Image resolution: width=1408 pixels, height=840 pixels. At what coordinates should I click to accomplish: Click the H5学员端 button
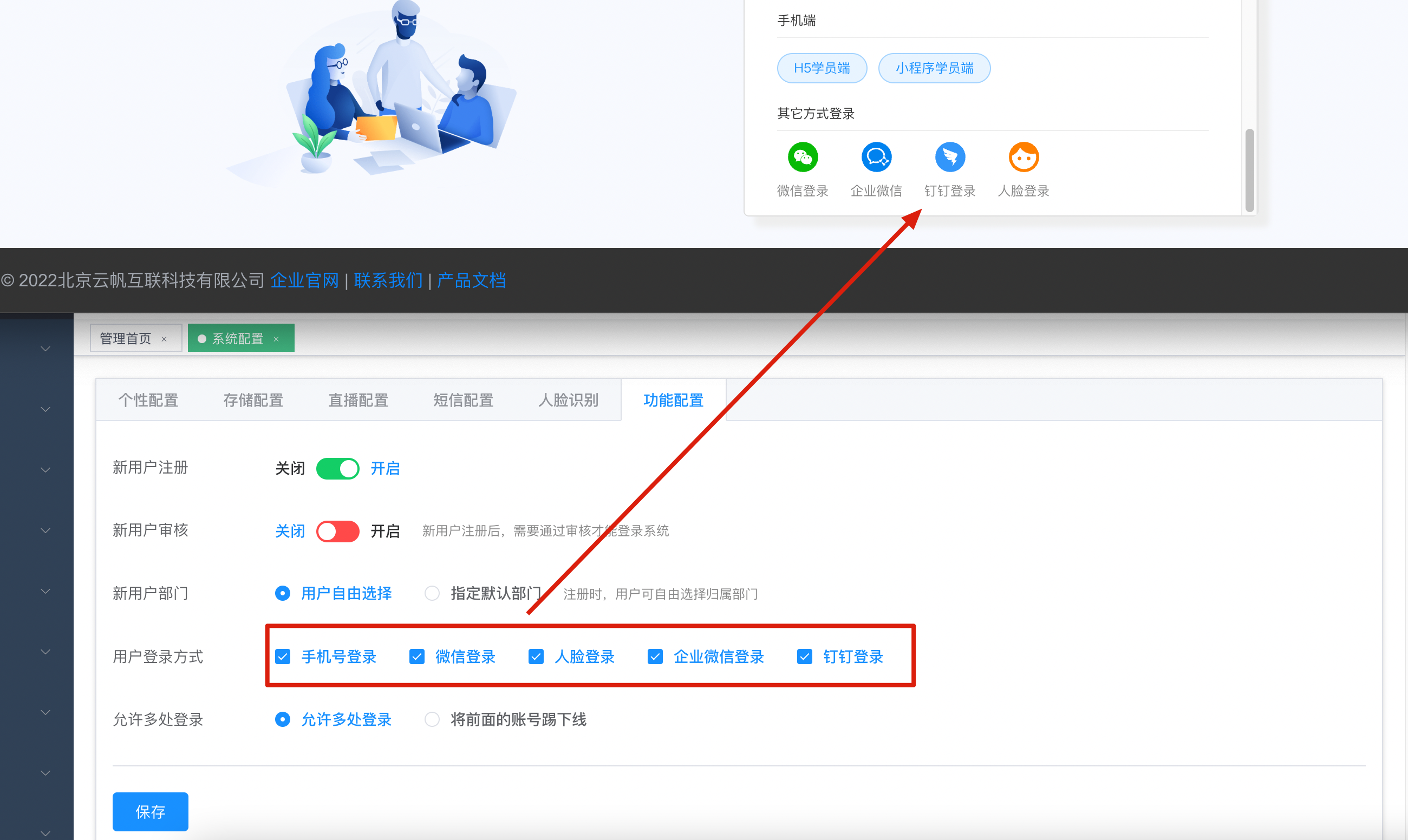click(x=822, y=69)
